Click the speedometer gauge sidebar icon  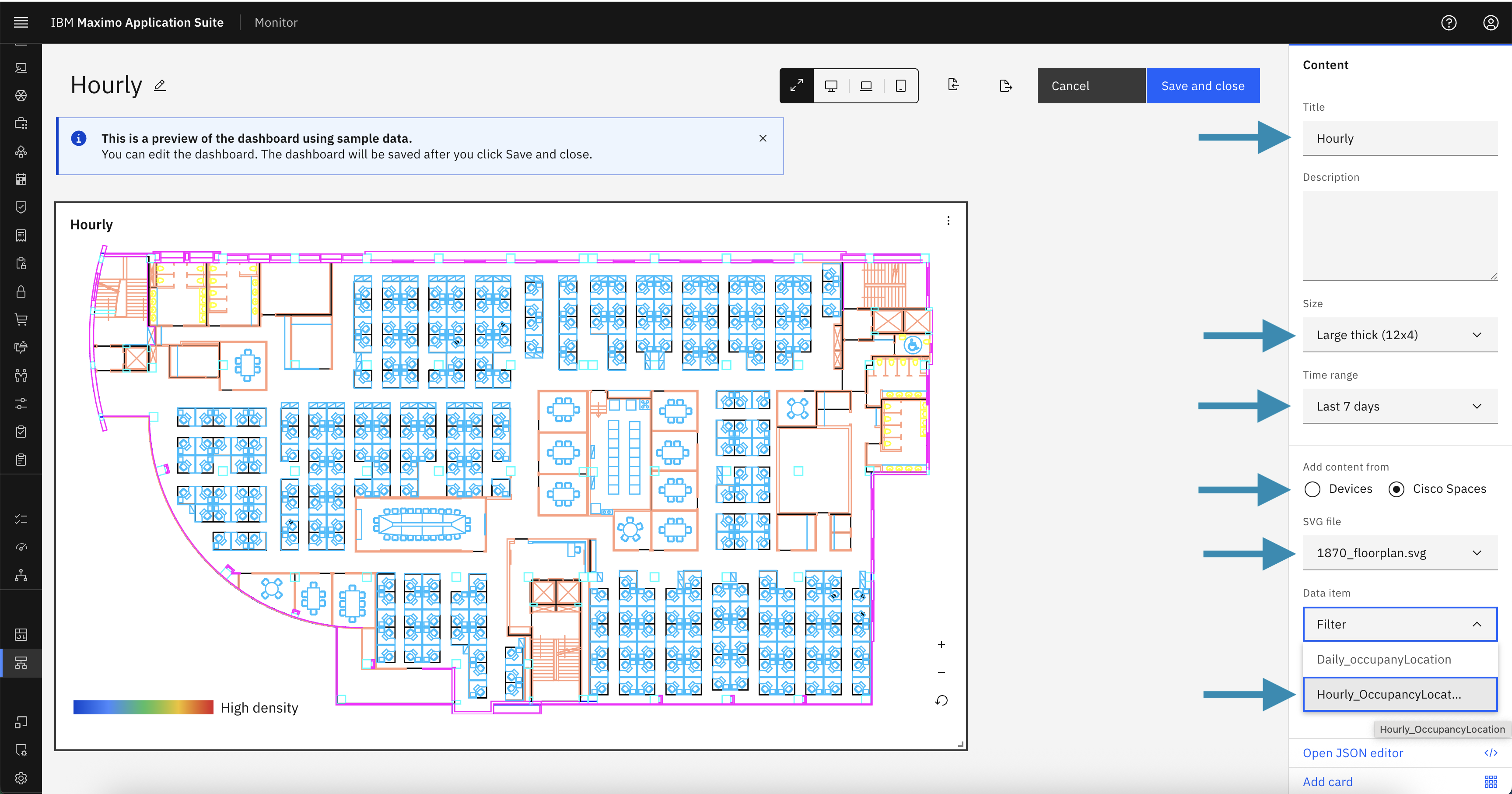click(x=21, y=547)
